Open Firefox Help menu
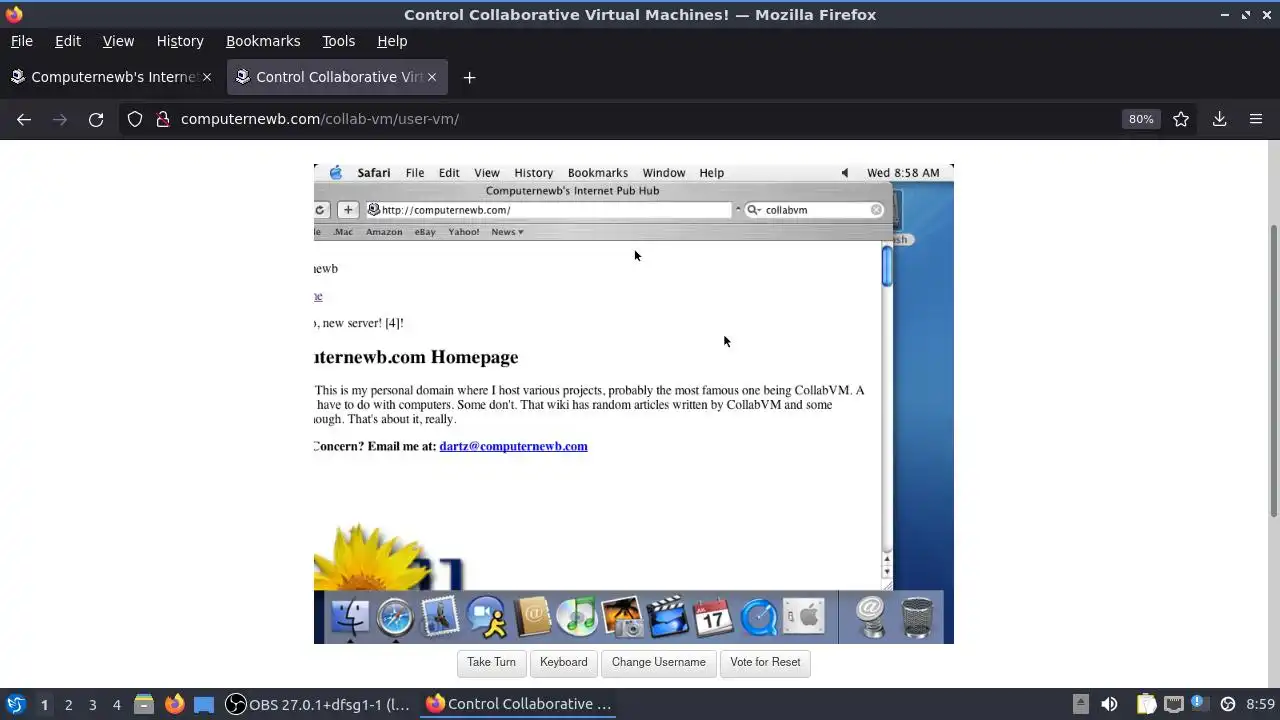Viewport: 1280px width, 720px height. [x=392, y=41]
